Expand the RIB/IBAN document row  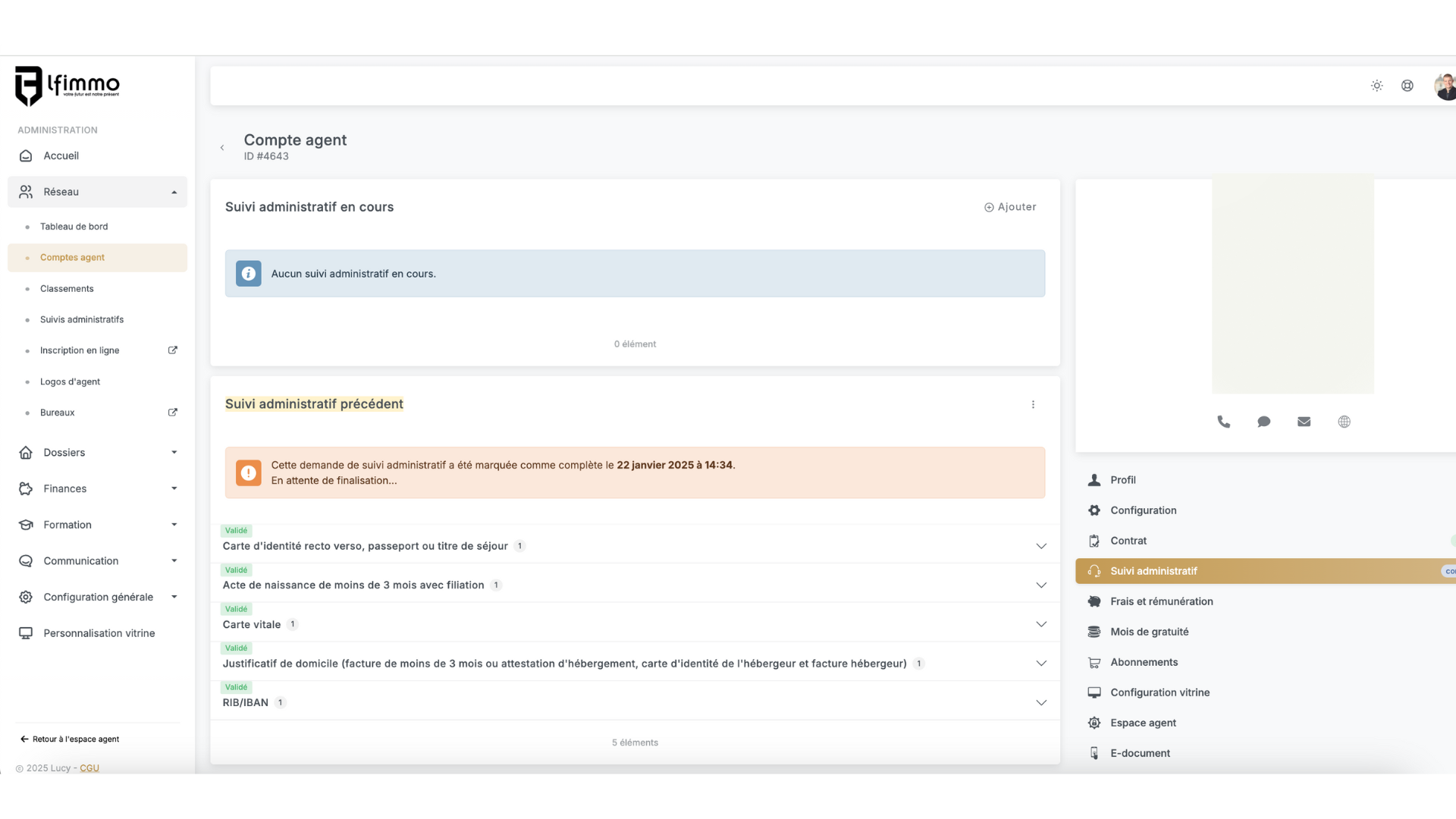pyautogui.click(x=1040, y=702)
